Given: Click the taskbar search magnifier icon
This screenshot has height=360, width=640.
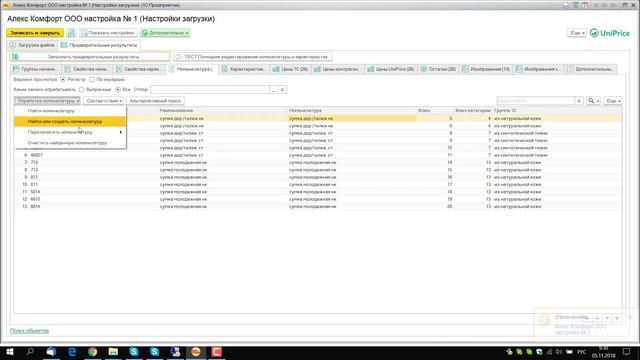Looking at the screenshot, I should [x=30, y=352].
